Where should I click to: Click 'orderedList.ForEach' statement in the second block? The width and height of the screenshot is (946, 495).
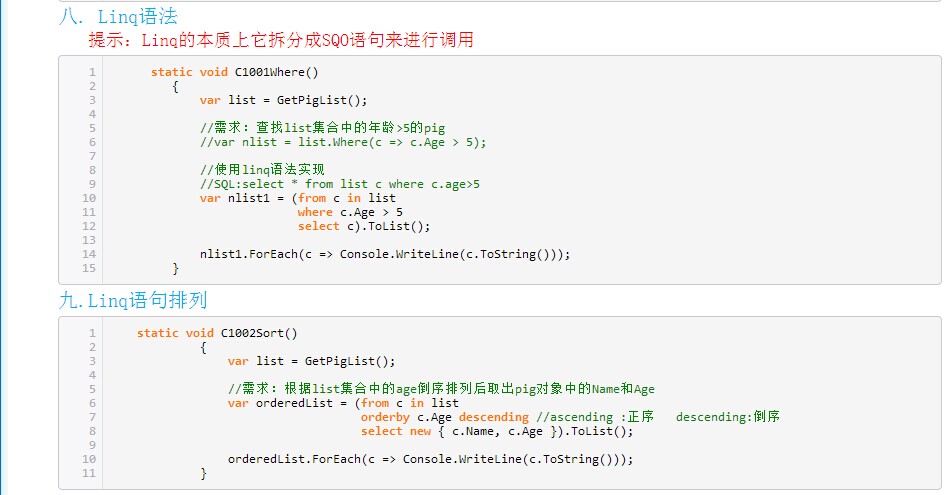[x=431, y=459]
